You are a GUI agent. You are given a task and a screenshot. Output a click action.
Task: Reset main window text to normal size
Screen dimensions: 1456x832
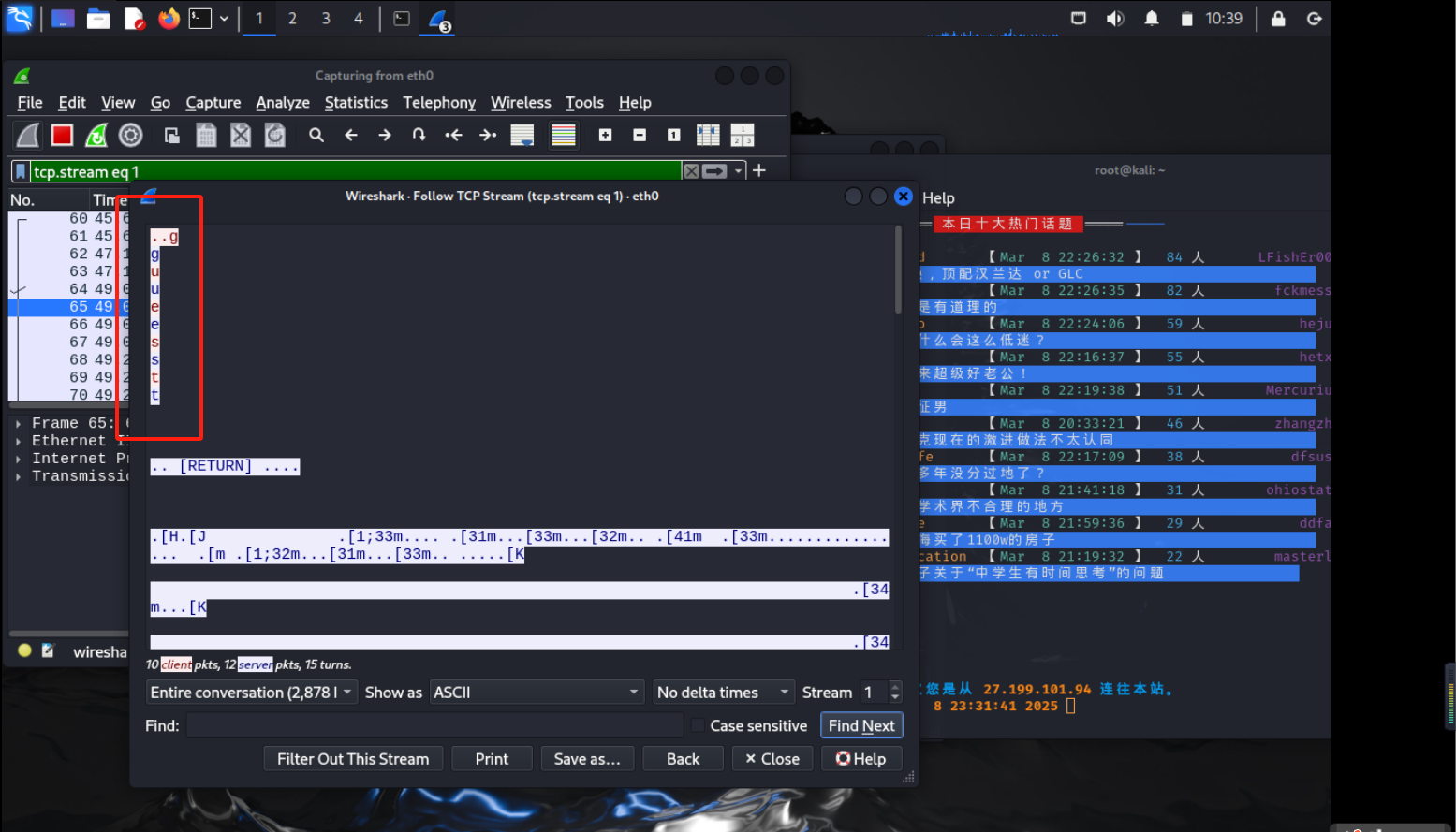673,136
